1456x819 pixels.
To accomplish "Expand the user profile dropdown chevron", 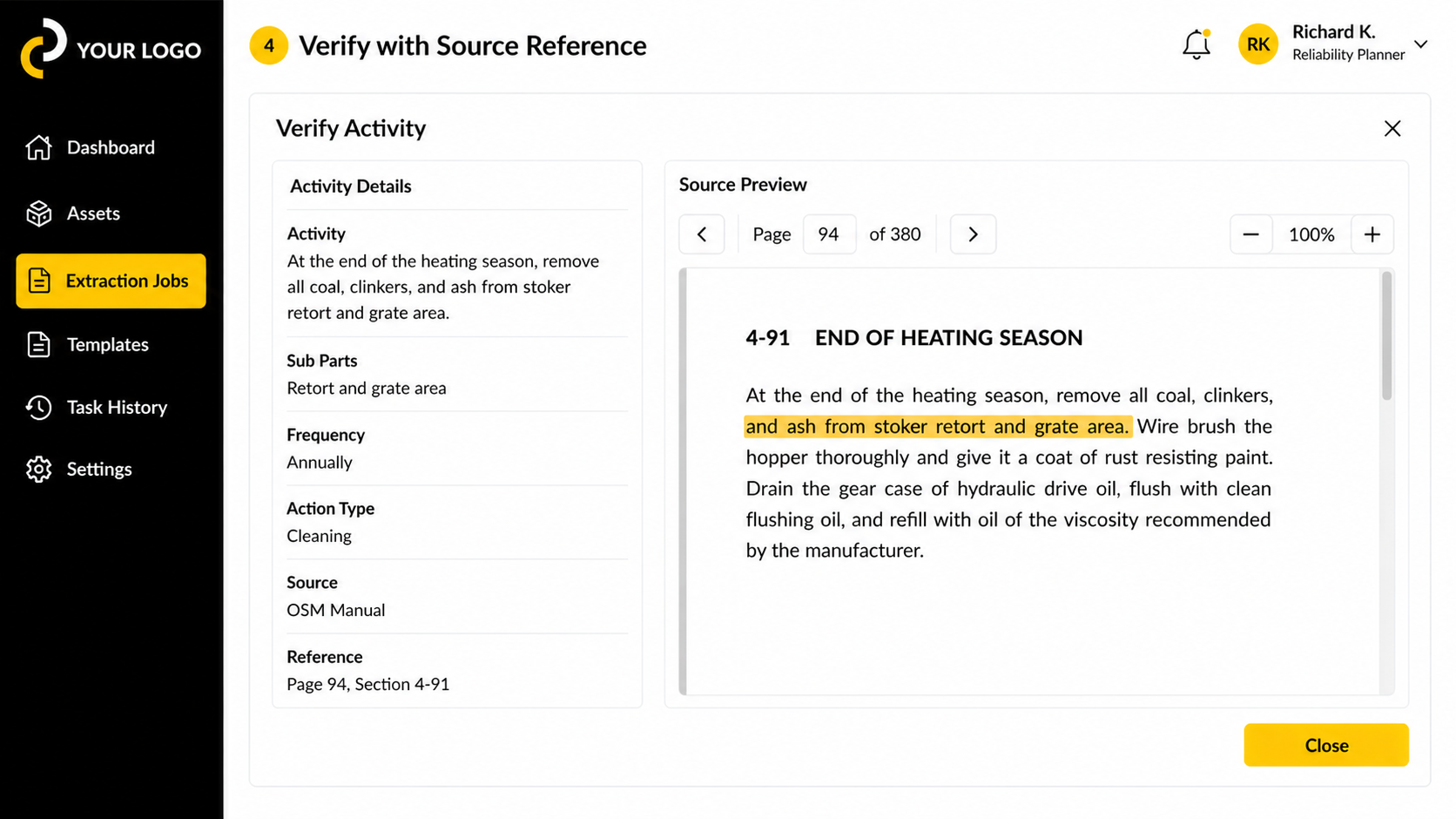I will tap(1420, 44).
